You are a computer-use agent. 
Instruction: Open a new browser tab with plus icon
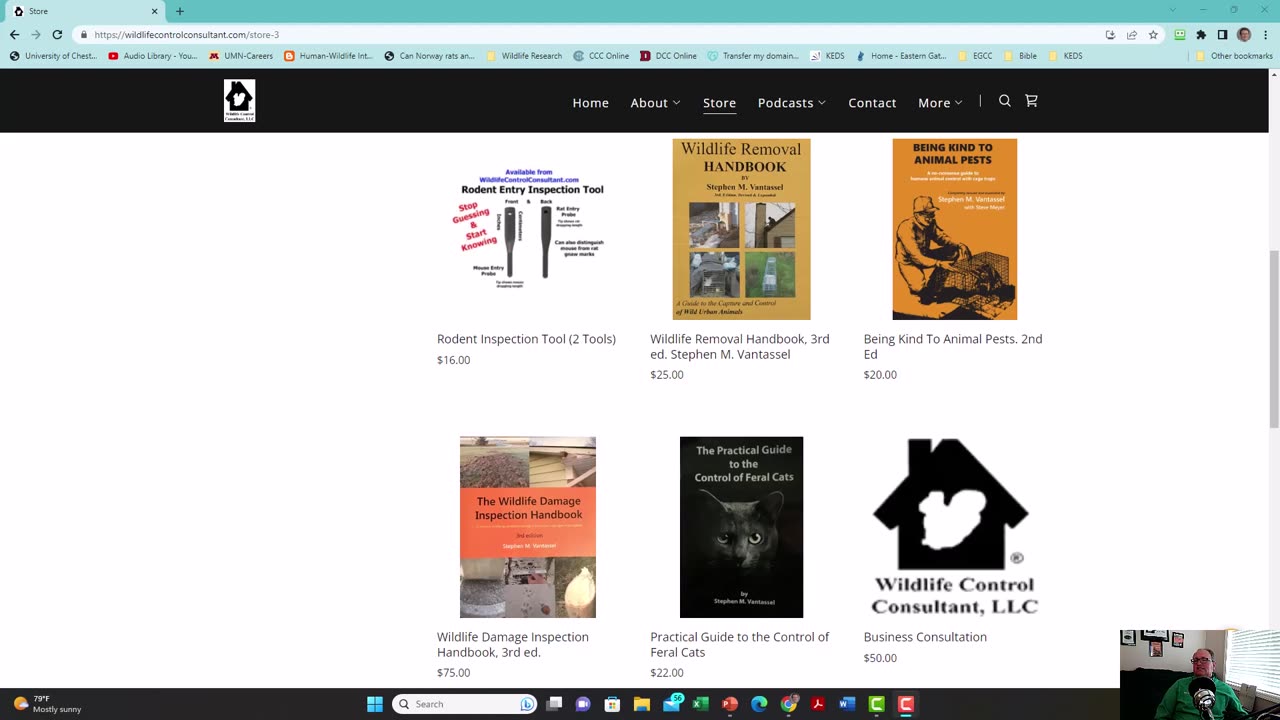coord(180,11)
